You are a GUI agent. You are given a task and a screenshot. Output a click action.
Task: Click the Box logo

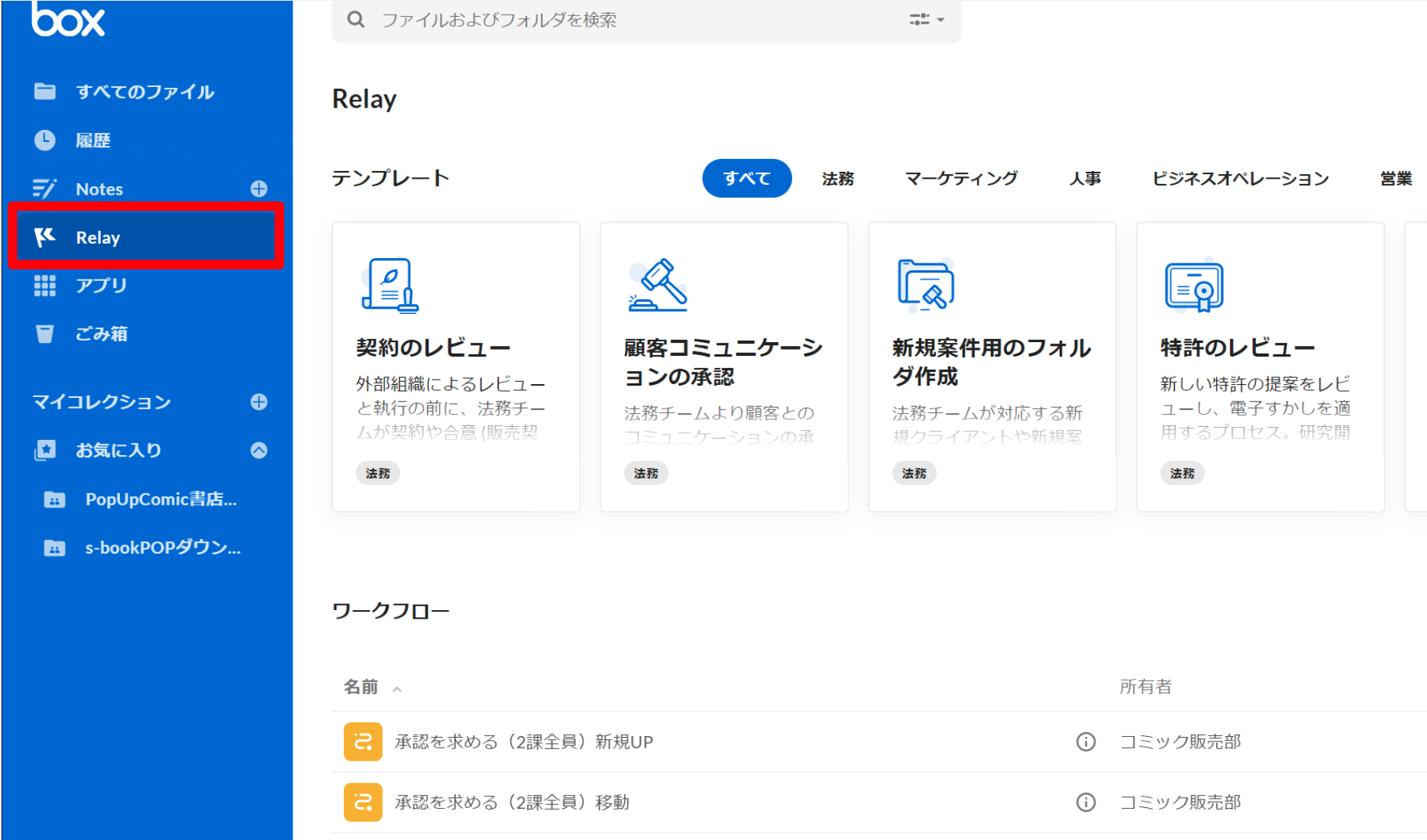[x=68, y=18]
